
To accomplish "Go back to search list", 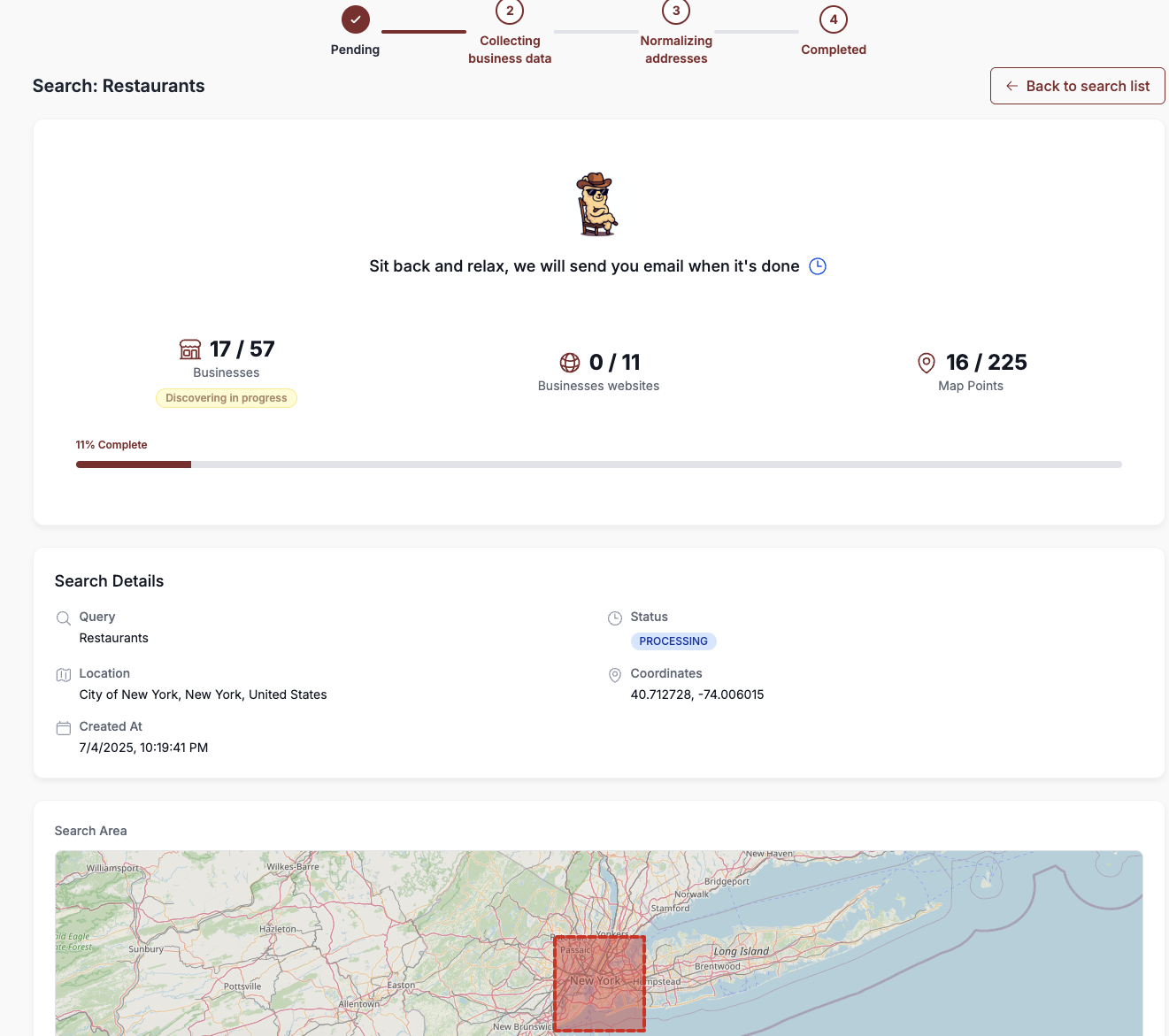I will (x=1077, y=86).
